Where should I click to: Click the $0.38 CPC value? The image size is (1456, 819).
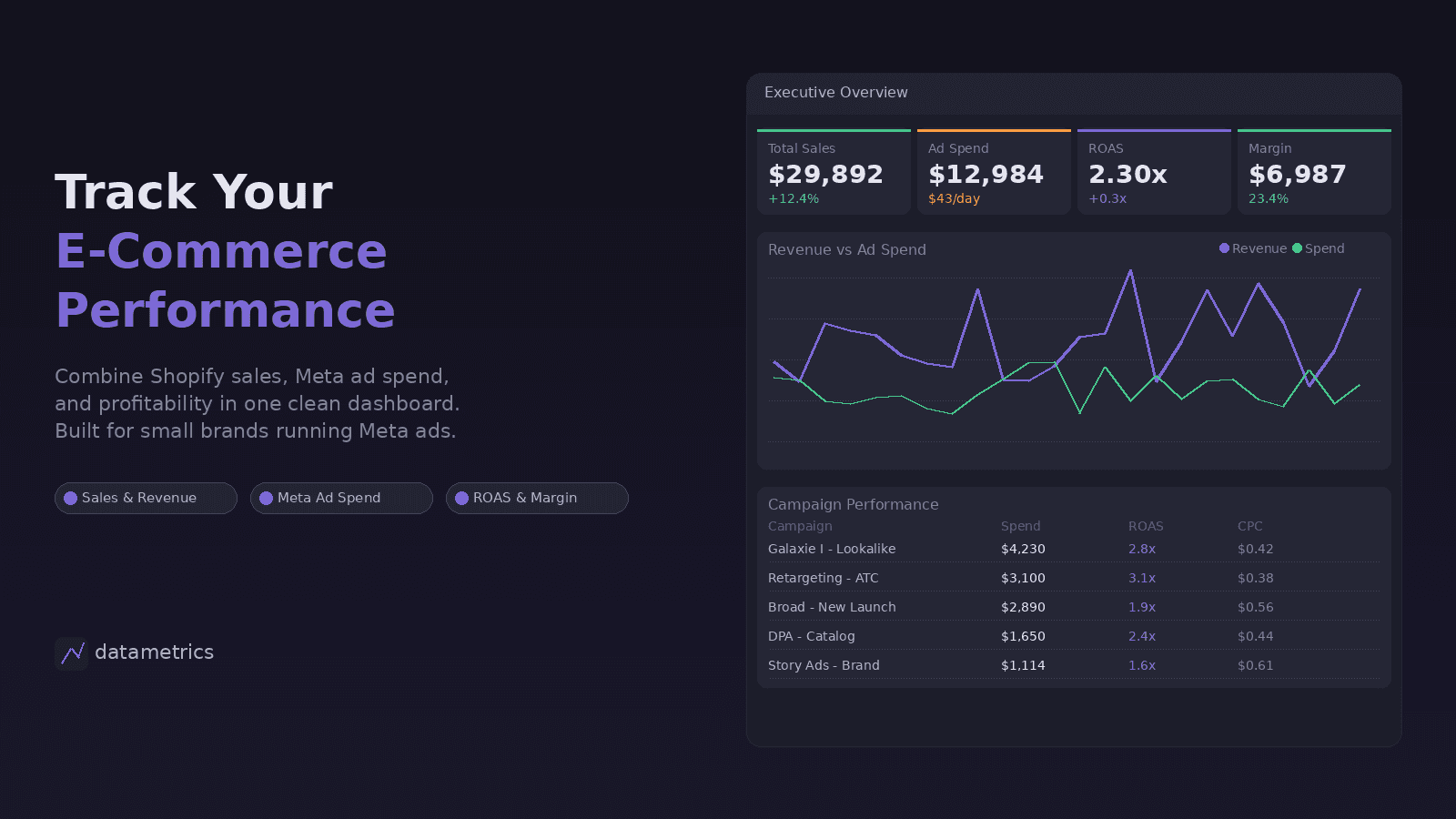coord(1256,578)
